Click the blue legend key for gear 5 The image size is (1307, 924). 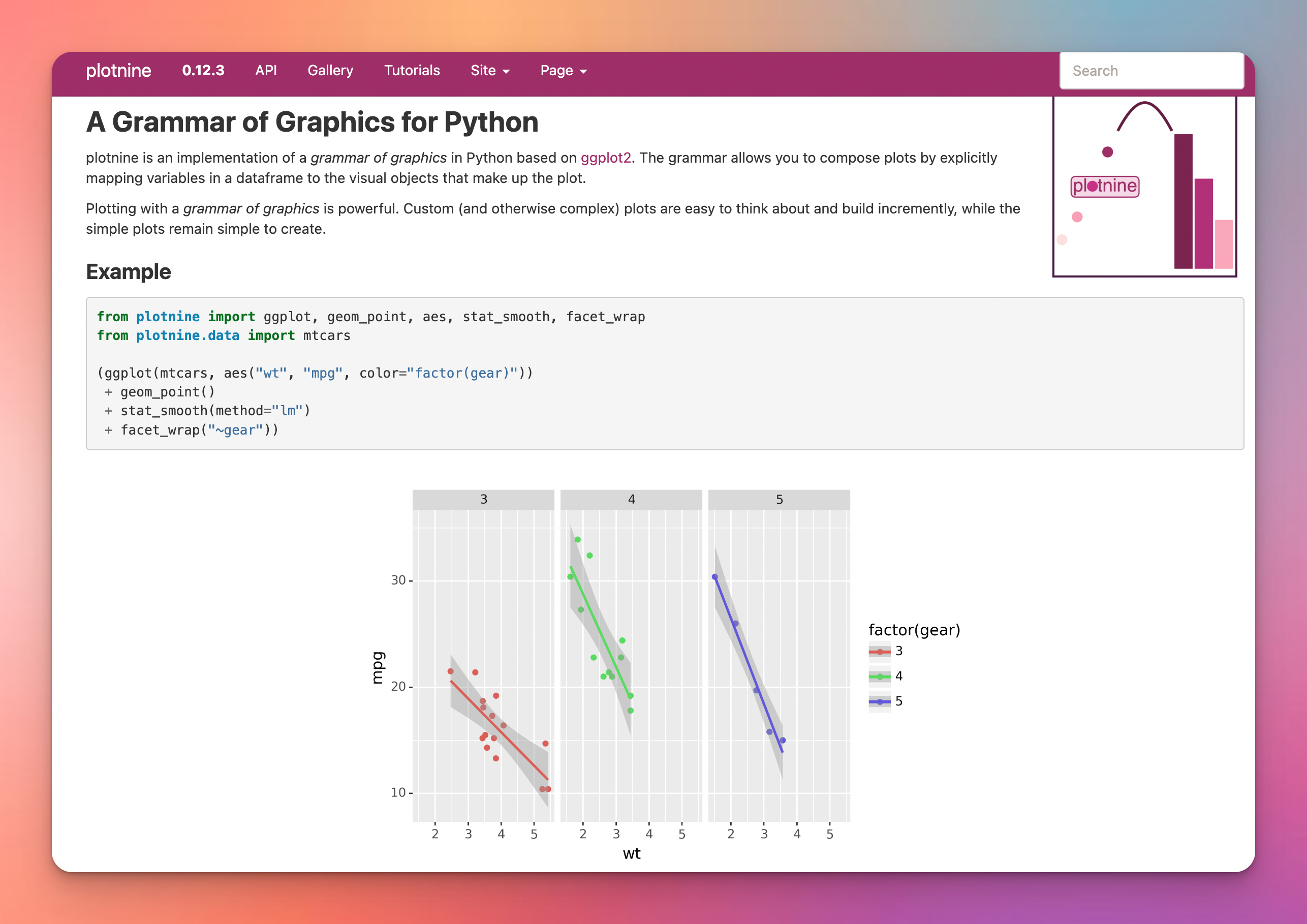(880, 701)
